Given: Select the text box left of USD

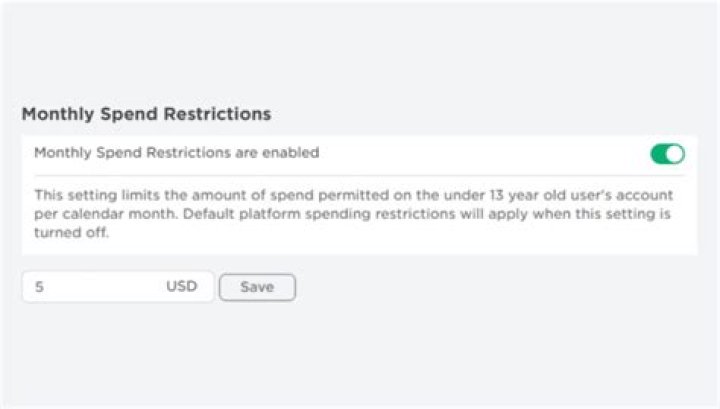Looking at the screenshot, I should pyautogui.click(x=95, y=287).
